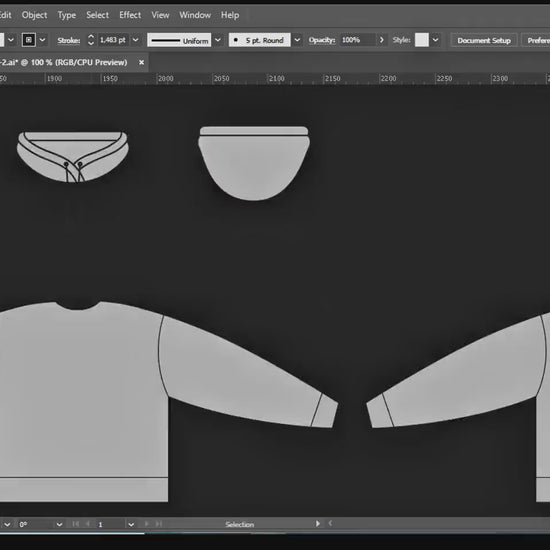Click the stroke weight value field
550x550 pixels.
(x=113, y=40)
